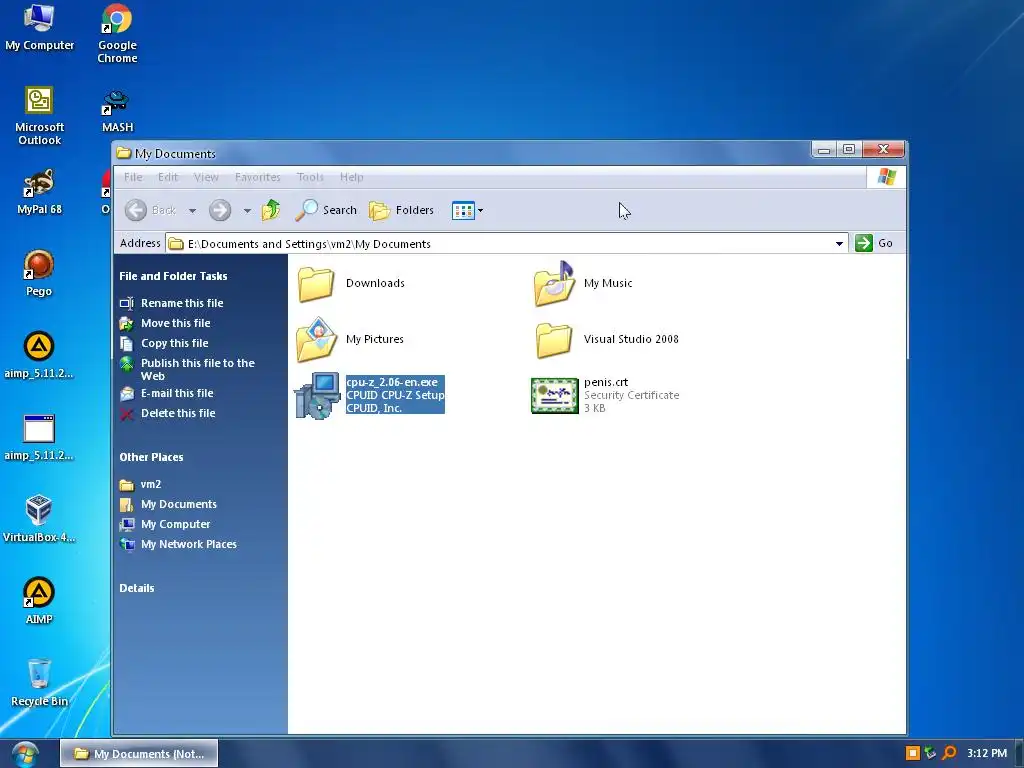Click Copy this file link
Image resolution: width=1024 pixels, height=768 pixels.
coord(164,344)
